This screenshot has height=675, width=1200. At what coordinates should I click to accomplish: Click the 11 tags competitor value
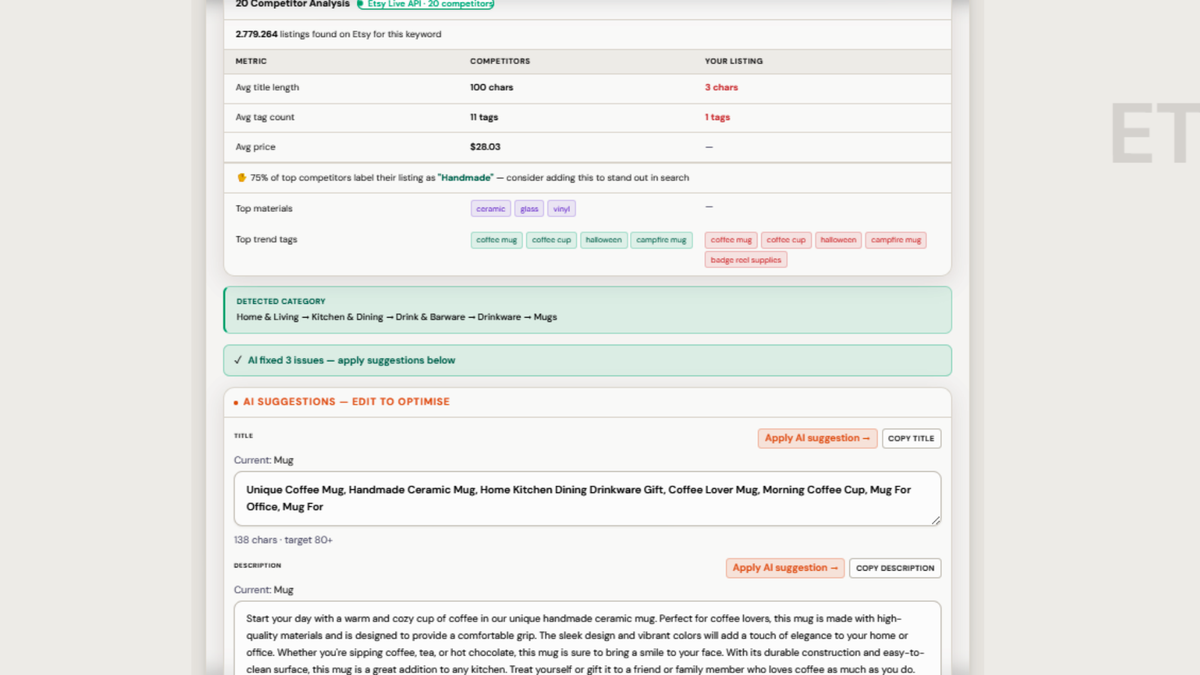[484, 117]
